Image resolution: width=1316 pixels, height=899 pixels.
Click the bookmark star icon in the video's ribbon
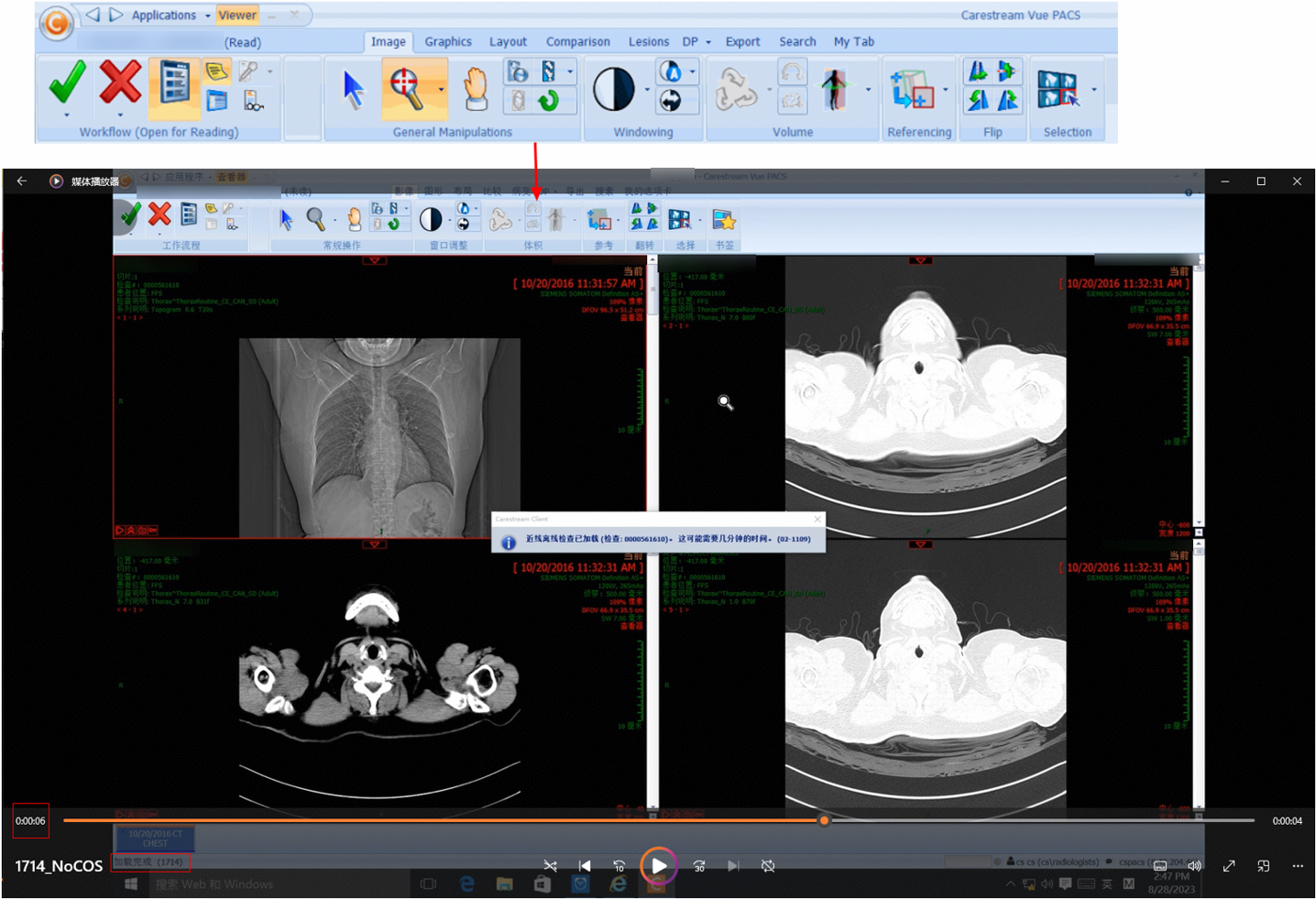(724, 220)
